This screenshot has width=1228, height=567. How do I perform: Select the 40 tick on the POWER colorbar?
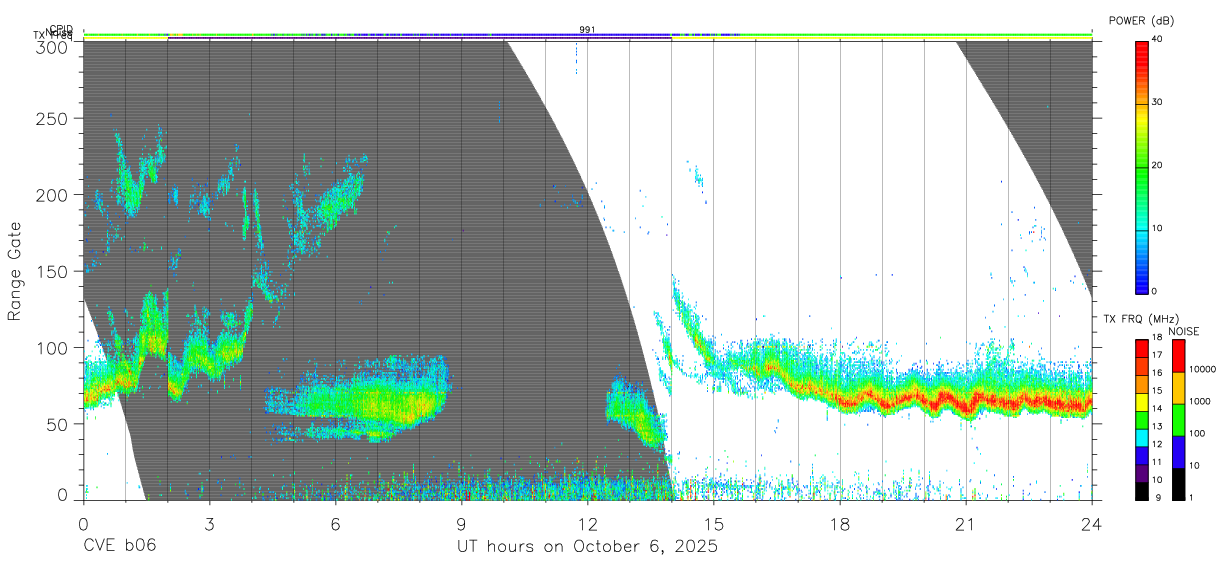pos(1159,39)
